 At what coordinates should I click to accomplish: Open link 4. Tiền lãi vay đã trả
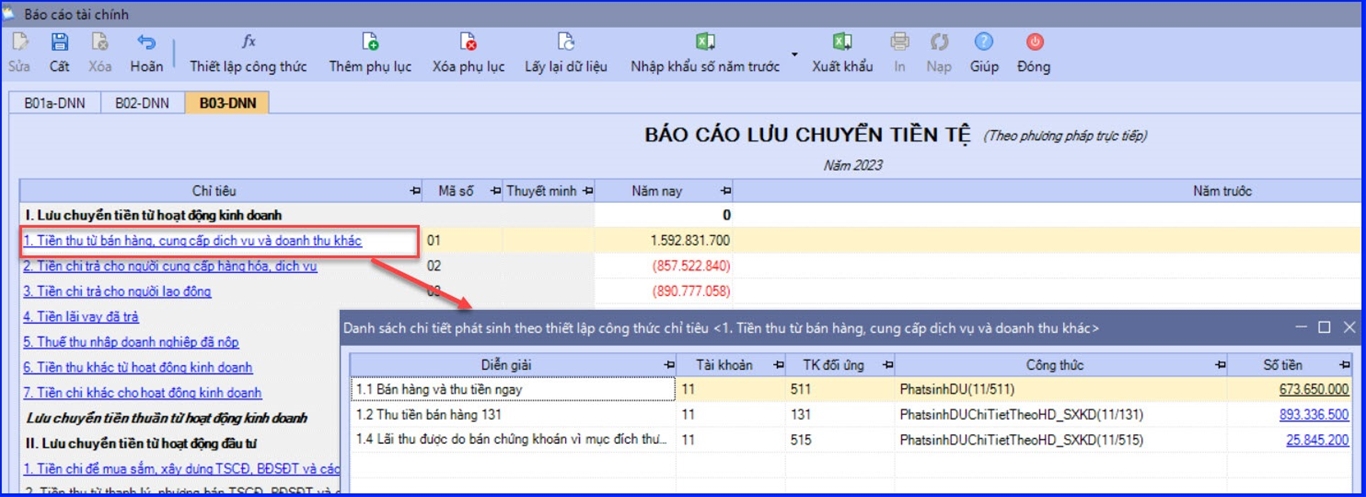pyautogui.click(x=81, y=317)
